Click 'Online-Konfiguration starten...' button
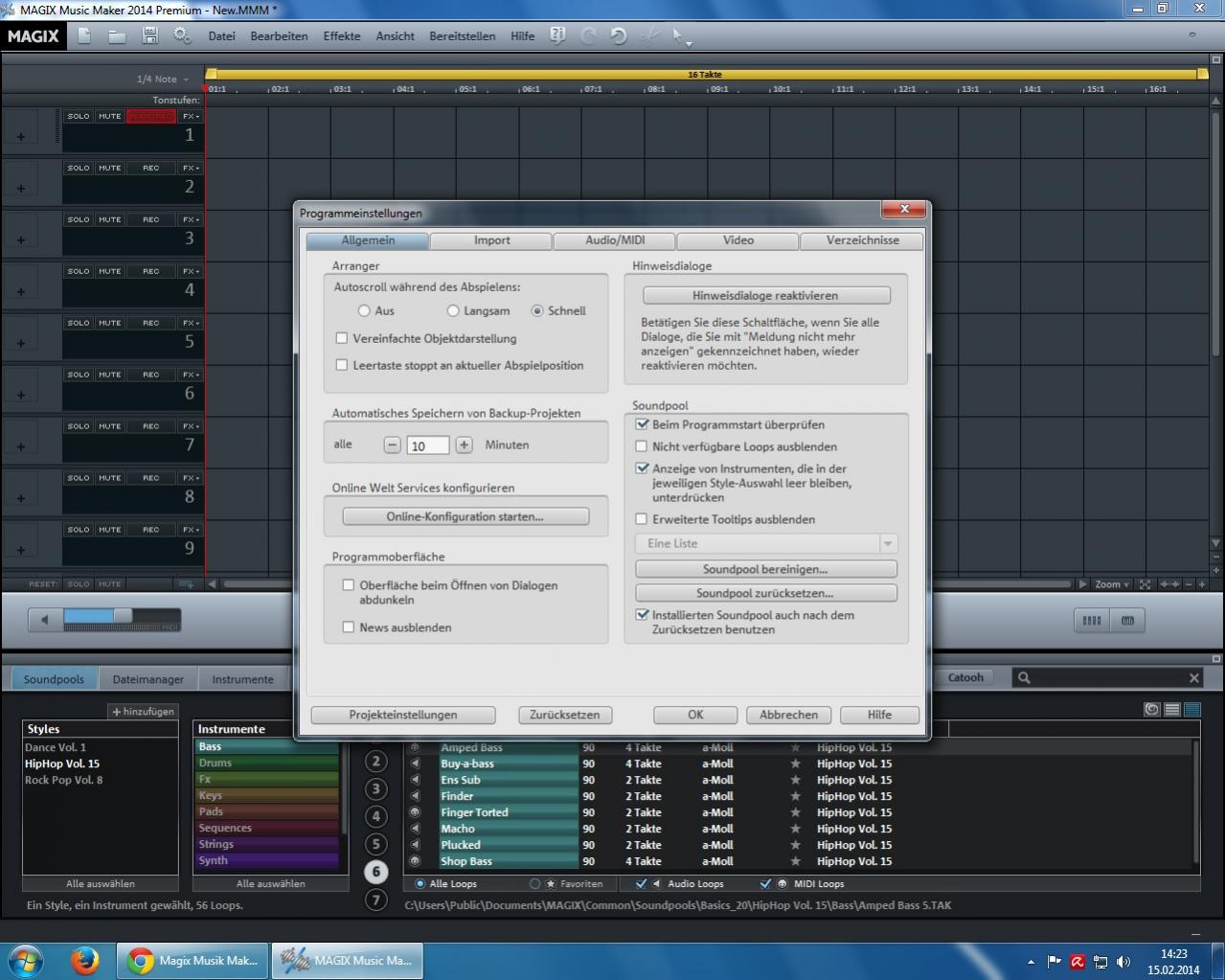This screenshot has width=1225, height=980. pyautogui.click(x=465, y=516)
